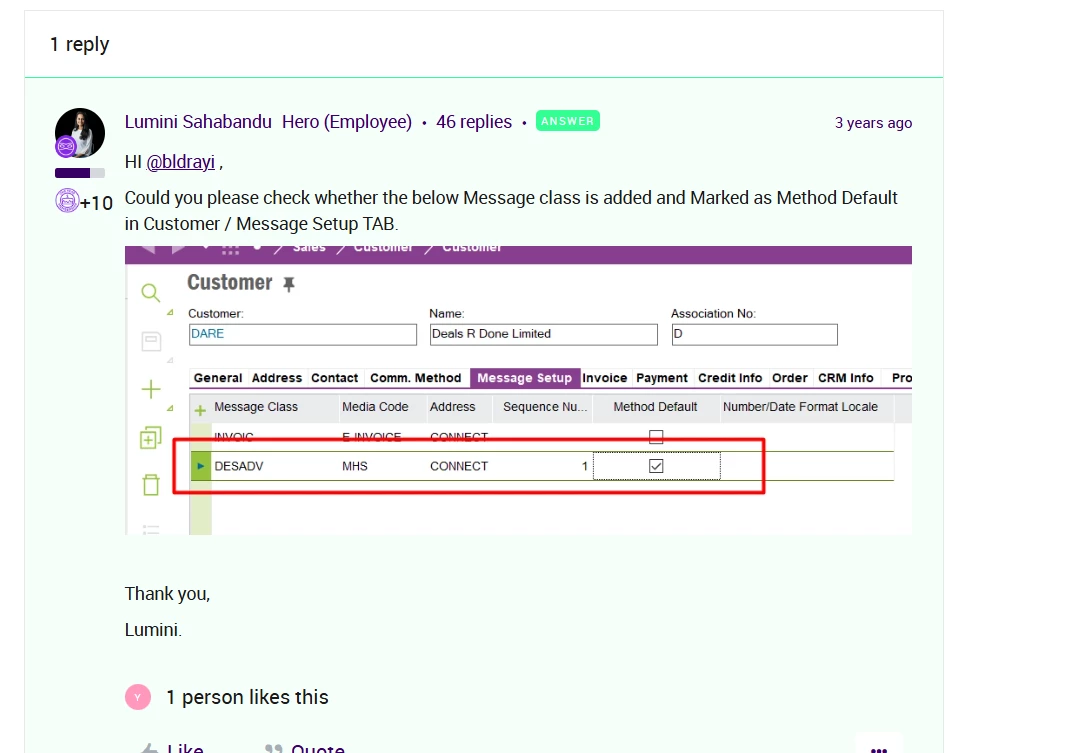Click the CONNECT cell in DESADV row
Image resolution: width=1078 pixels, height=753 pixels.
coord(459,466)
